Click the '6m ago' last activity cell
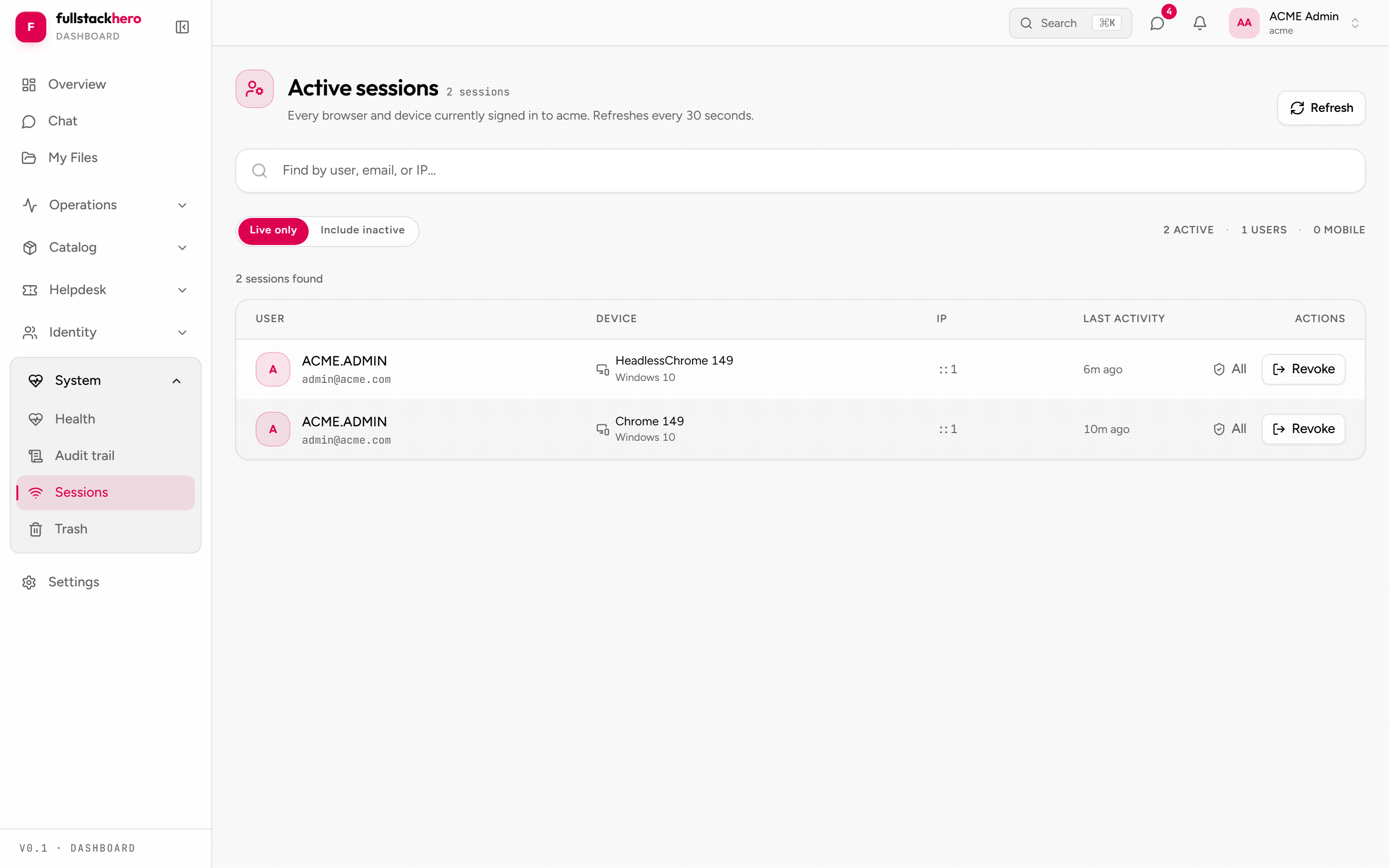The width and height of the screenshot is (1389, 868). (x=1103, y=369)
